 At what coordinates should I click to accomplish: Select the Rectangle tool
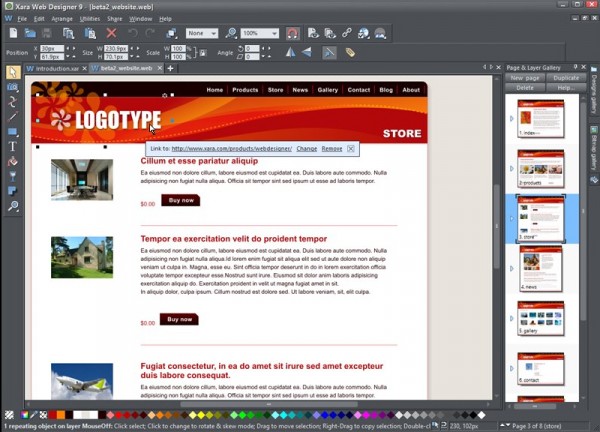click(x=13, y=132)
